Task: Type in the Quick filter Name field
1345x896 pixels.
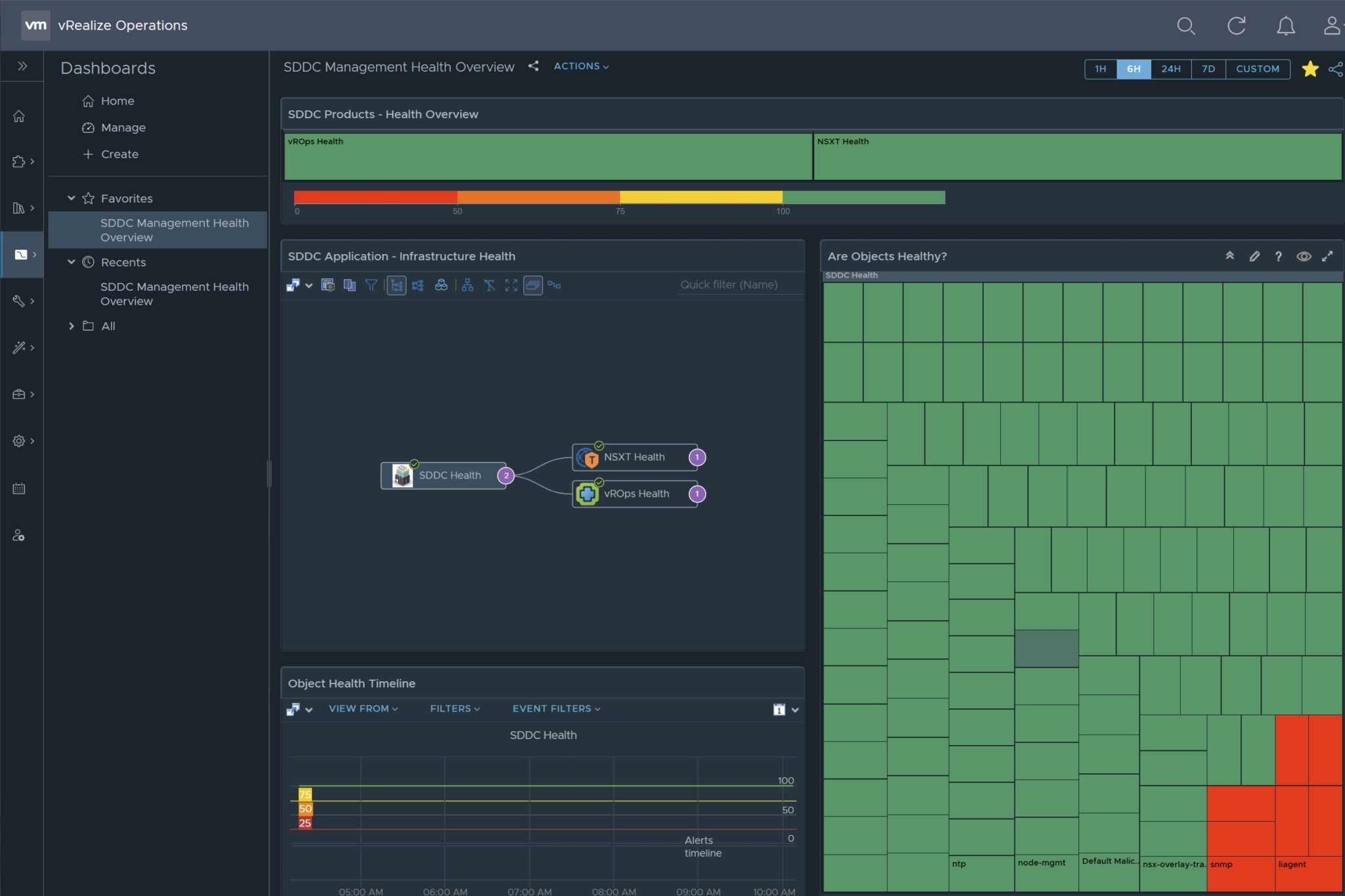Action: click(x=729, y=284)
